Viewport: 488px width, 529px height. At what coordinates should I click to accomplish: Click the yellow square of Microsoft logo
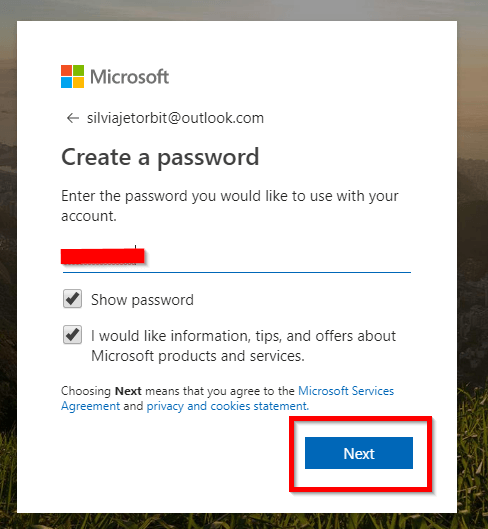pyautogui.click(x=79, y=83)
